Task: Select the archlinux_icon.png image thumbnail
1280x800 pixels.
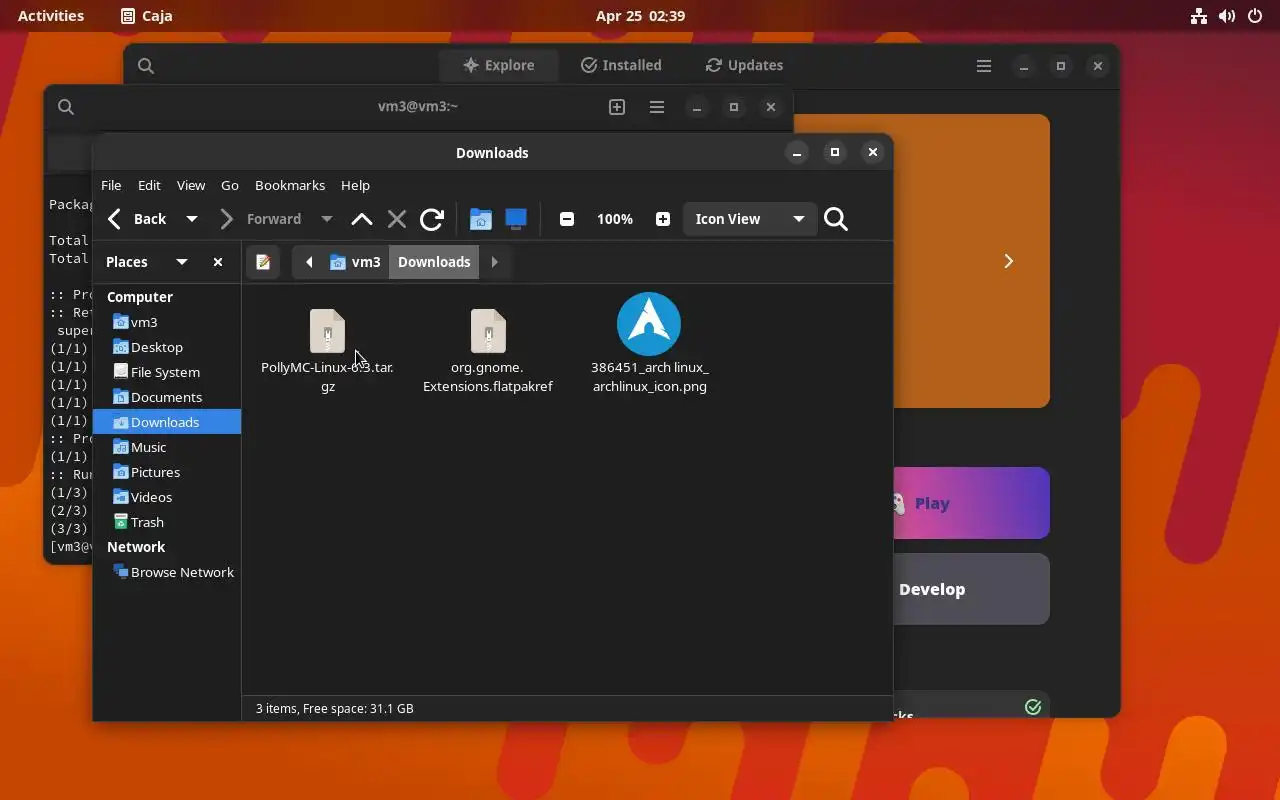Action: point(649,324)
